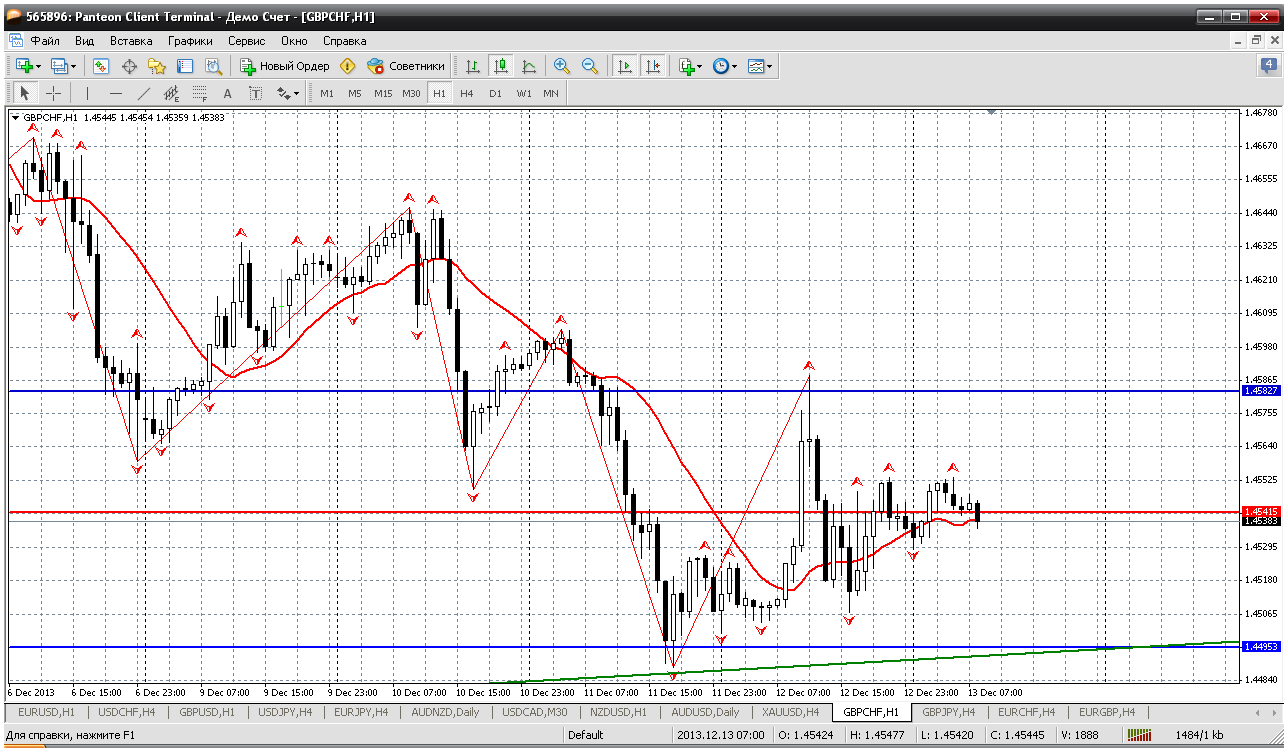
Task: Open the Окно menu
Action: 294,41
